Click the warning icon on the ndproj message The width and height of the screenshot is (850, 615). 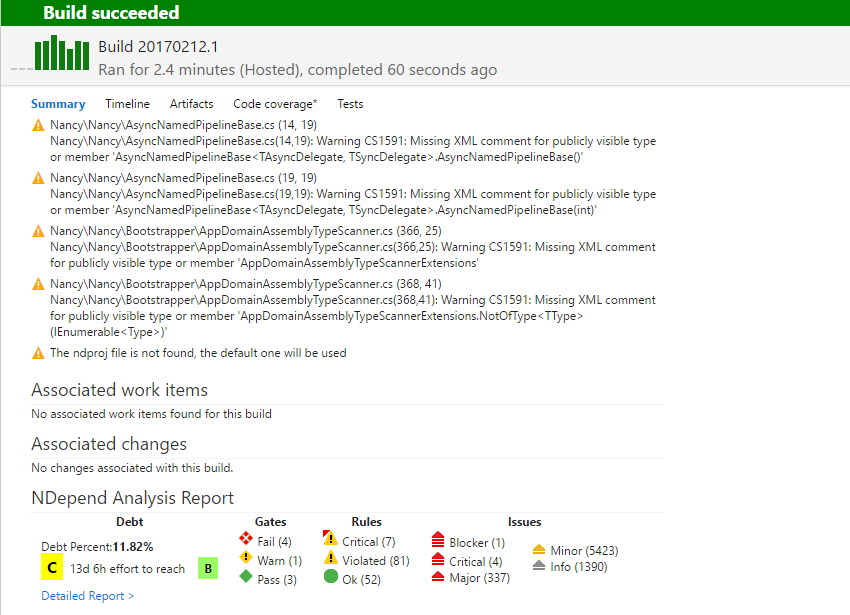pos(37,353)
